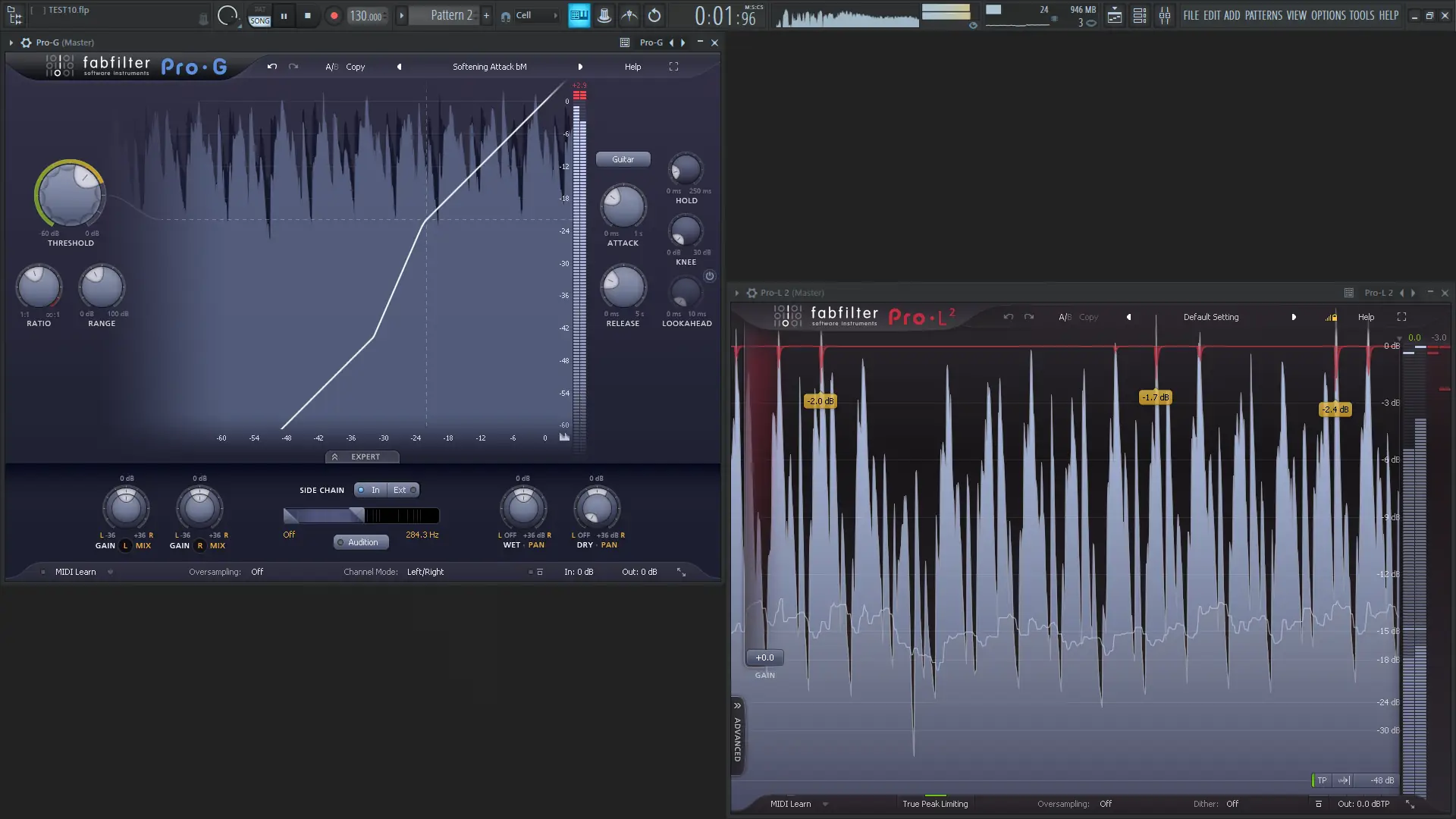Viewport: 1456px width, 819px height.
Task: Click the Pro-L 2 output options resize icon
Action: tap(1410, 804)
